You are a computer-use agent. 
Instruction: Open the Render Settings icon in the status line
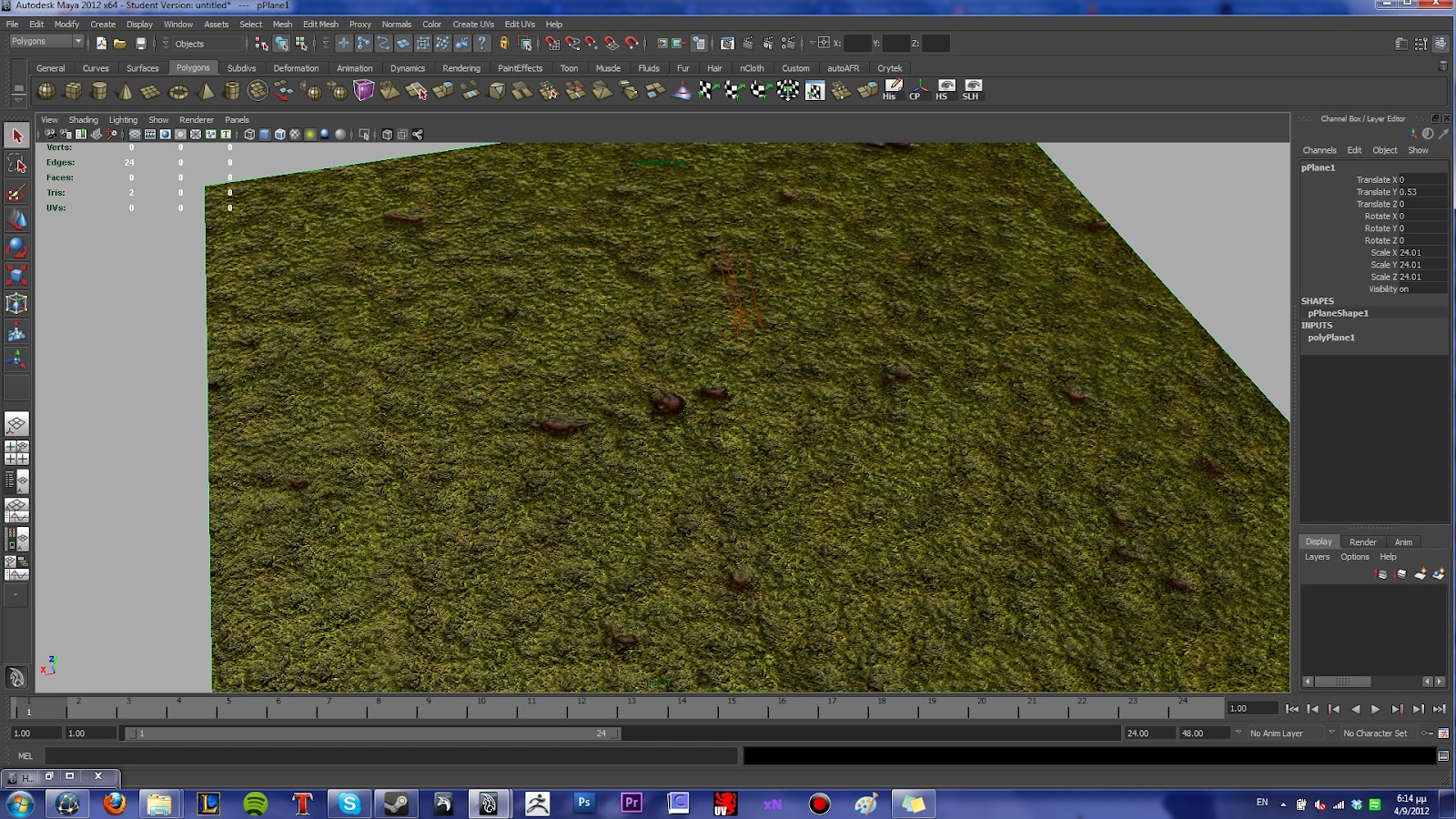(788, 43)
